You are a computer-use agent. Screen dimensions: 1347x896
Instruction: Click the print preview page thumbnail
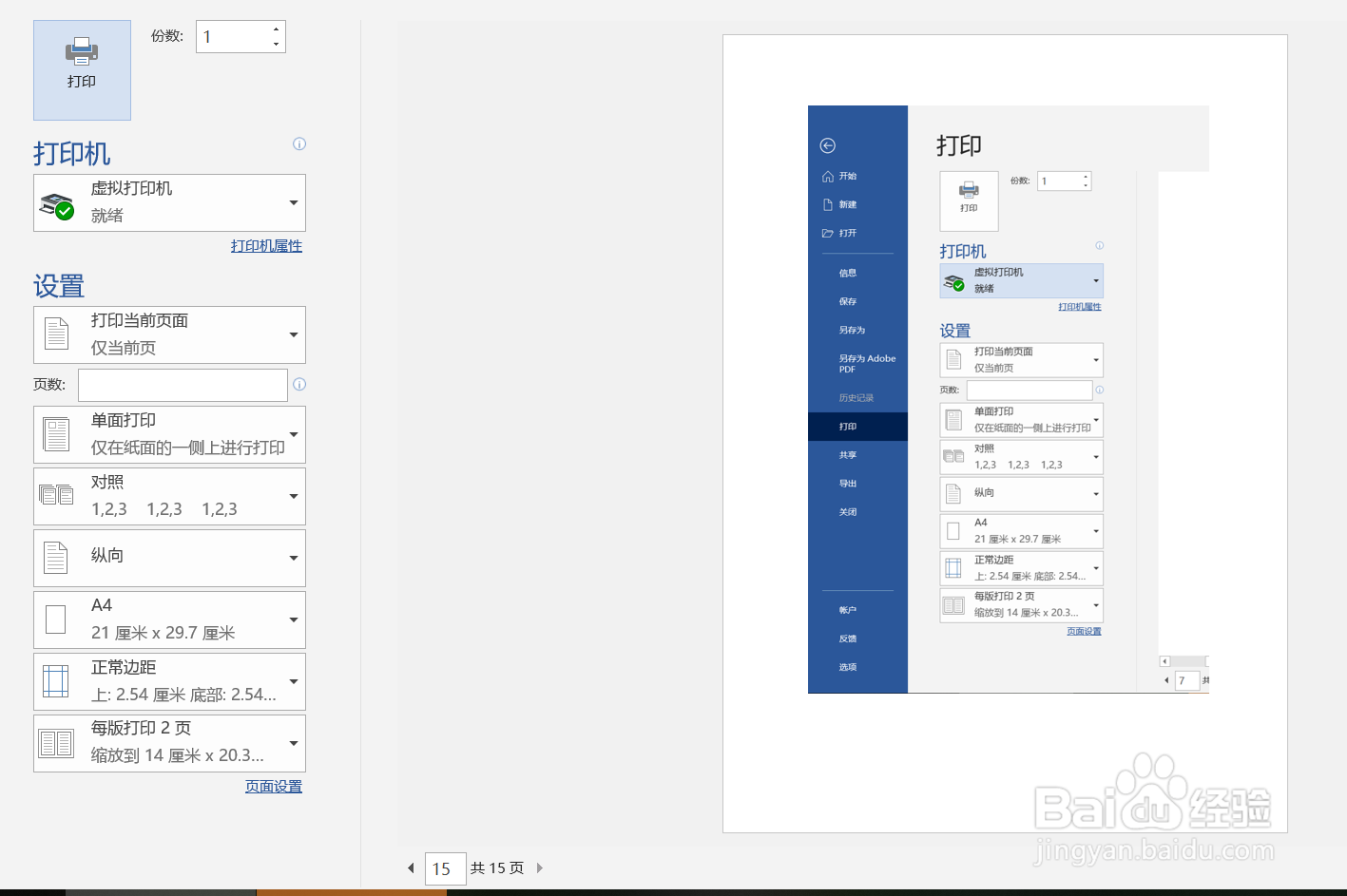click(x=1005, y=433)
